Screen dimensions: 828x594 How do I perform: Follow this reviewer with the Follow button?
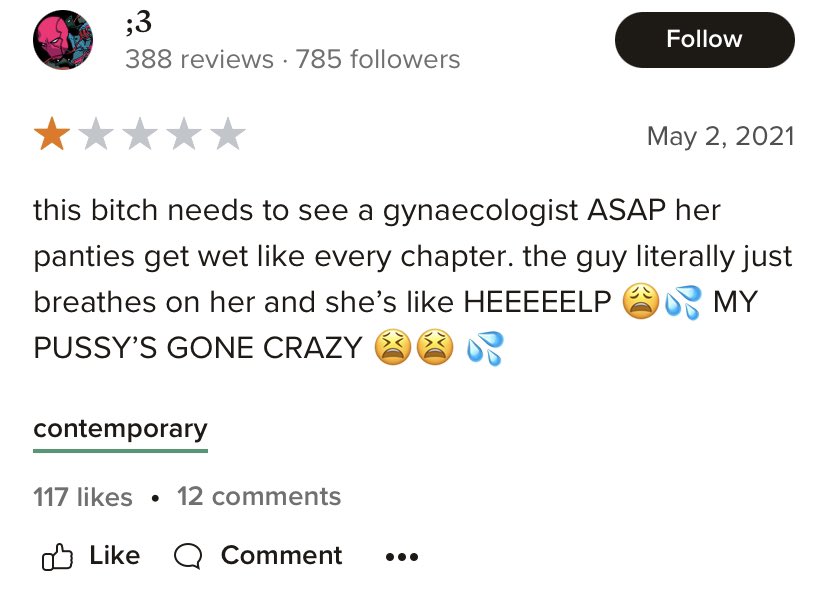(x=704, y=40)
